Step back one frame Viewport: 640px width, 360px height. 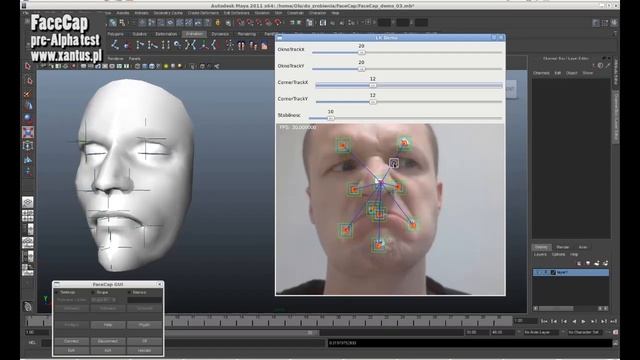click(x=554, y=321)
